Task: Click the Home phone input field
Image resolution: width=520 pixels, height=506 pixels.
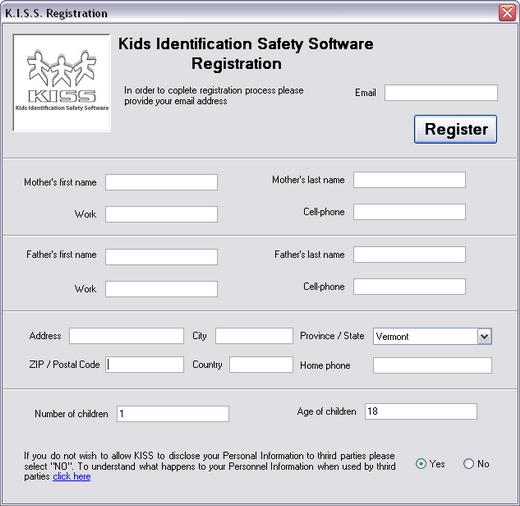Action: tap(432, 365)
